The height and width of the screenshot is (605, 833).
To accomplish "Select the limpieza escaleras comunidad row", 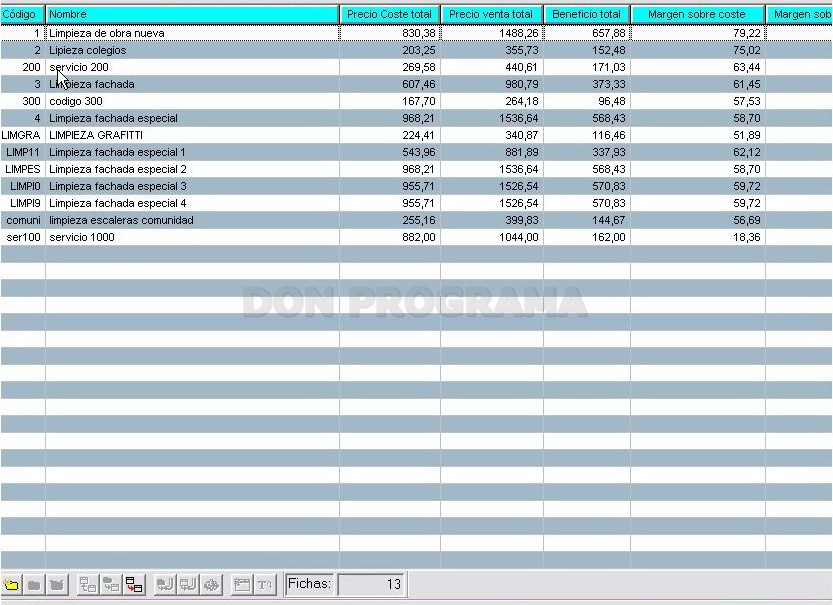I will (x=416, y=220).
